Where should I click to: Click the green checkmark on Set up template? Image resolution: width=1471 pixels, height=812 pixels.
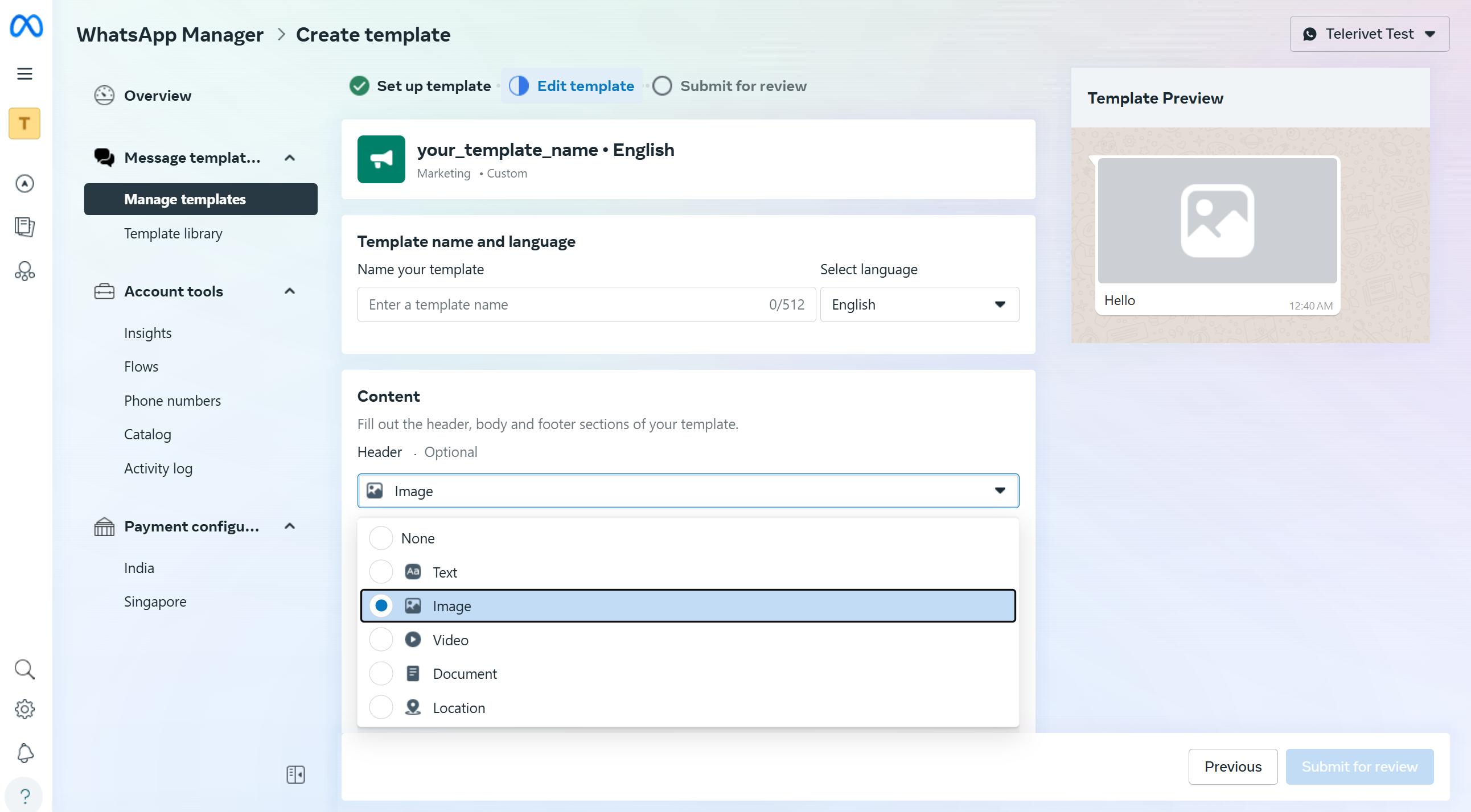[359, 85]
